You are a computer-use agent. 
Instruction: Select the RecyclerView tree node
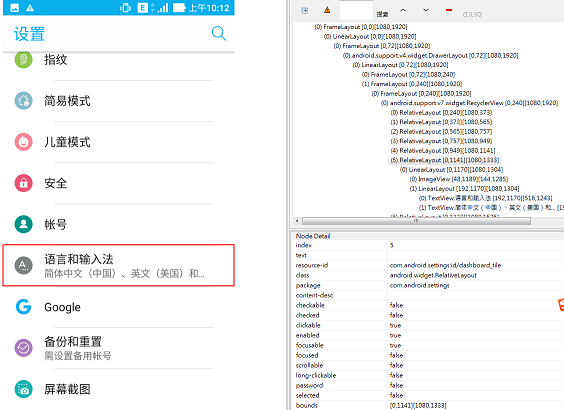(x=470, y=103)
